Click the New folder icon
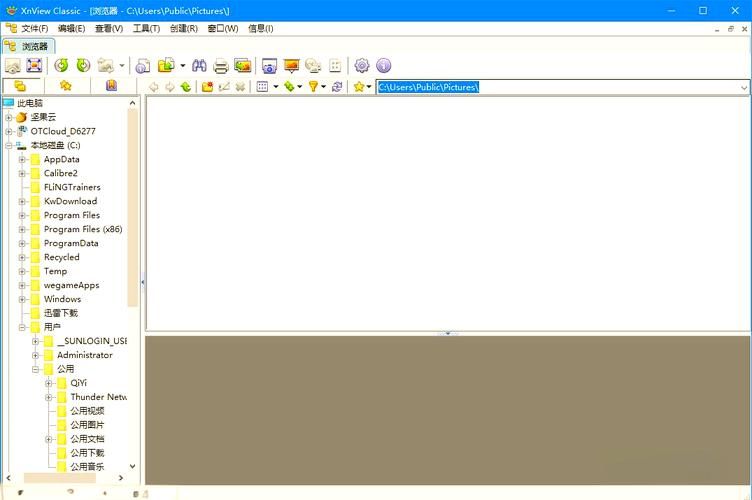The width and height of the screenshot is (752, 500). pos(207,87)
